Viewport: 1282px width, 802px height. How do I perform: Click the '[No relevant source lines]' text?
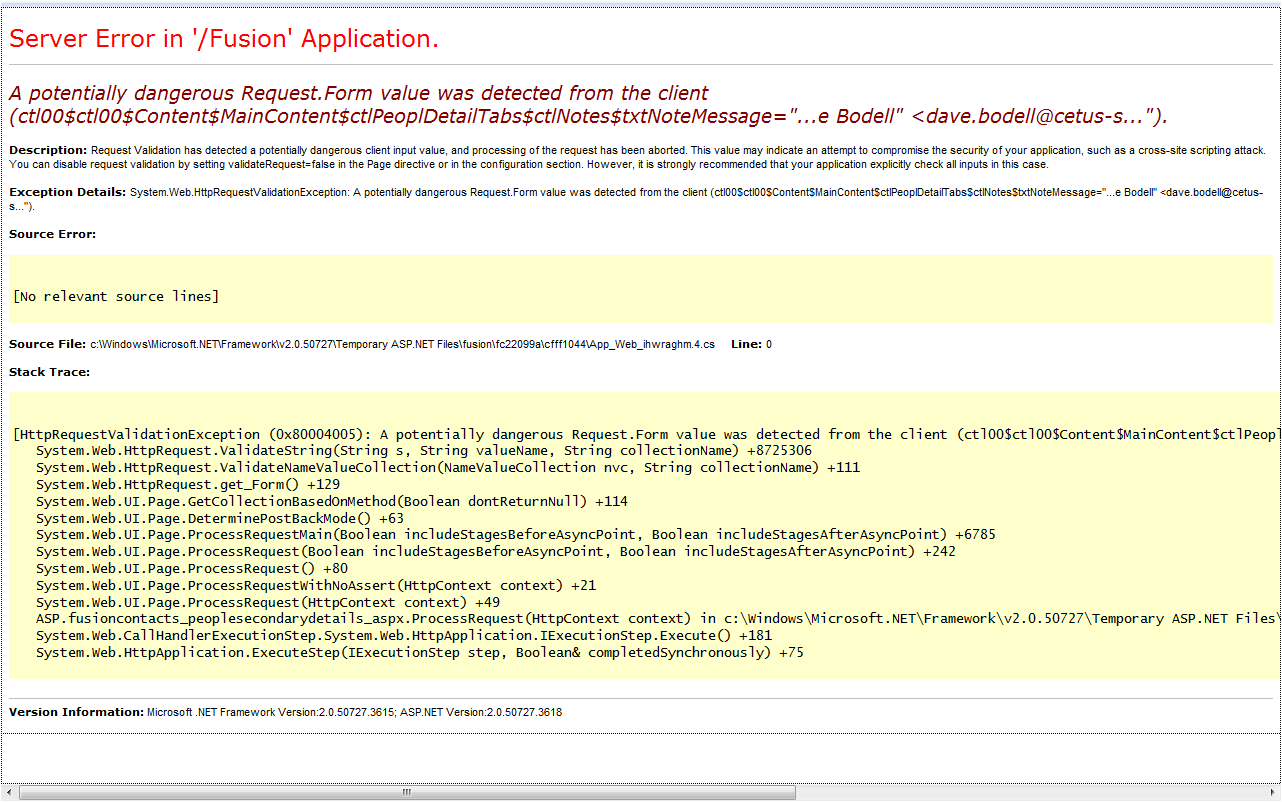click(116, 297)
